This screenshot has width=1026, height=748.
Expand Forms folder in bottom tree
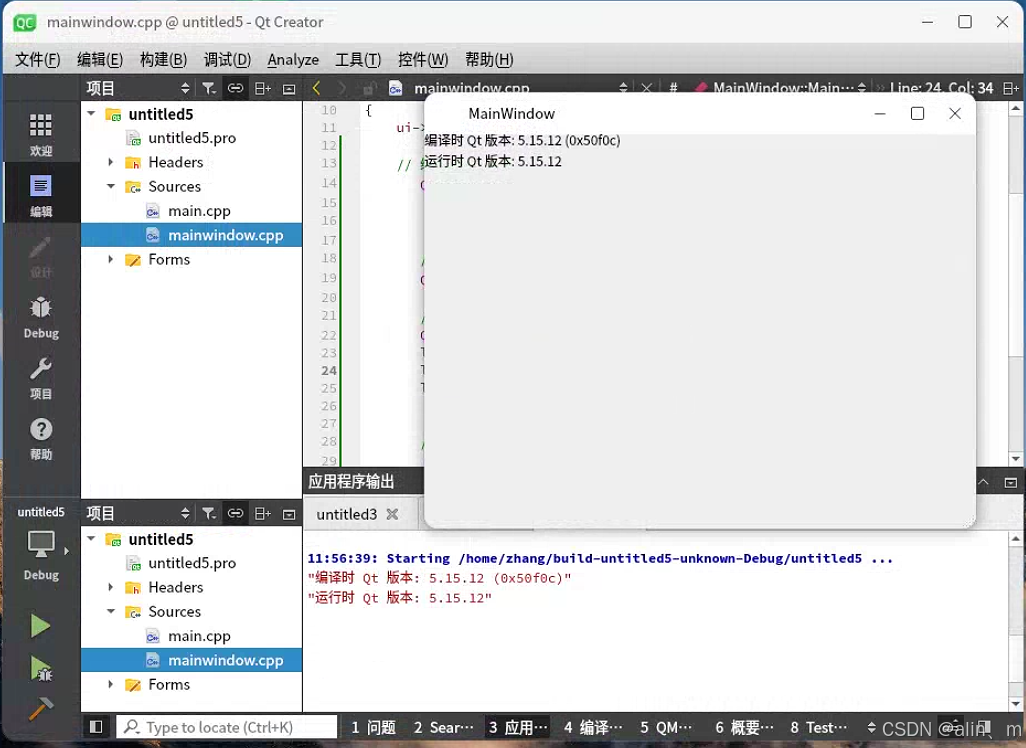coord(111,685)
